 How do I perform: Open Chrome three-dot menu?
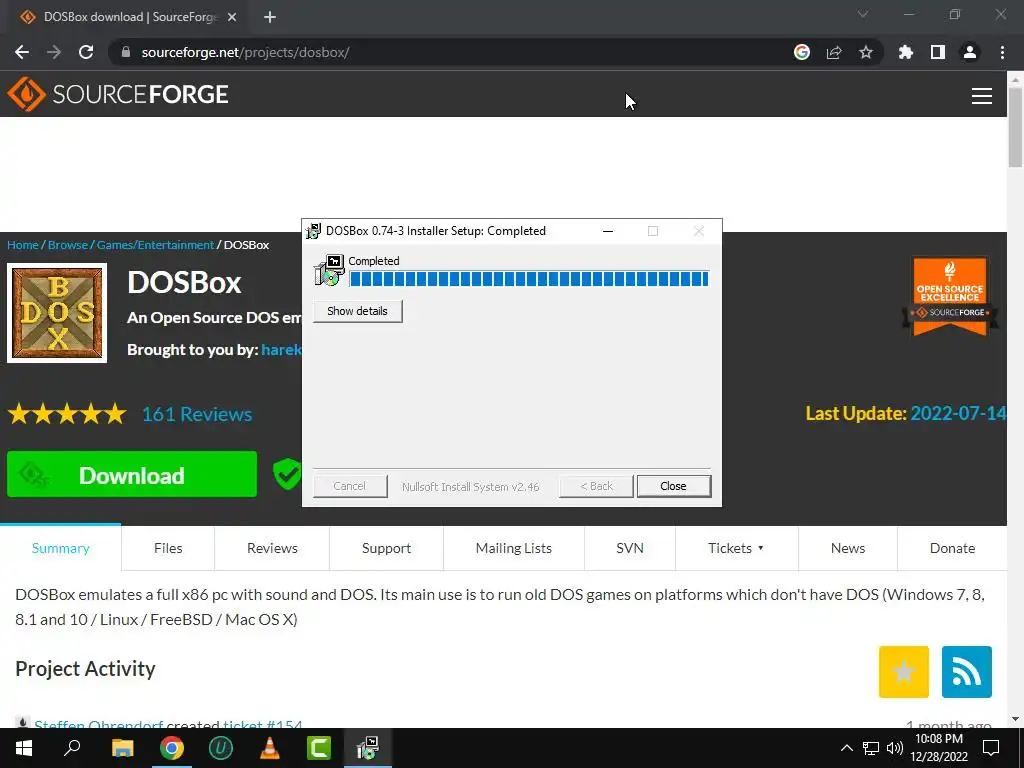[x=1002, y=52]
